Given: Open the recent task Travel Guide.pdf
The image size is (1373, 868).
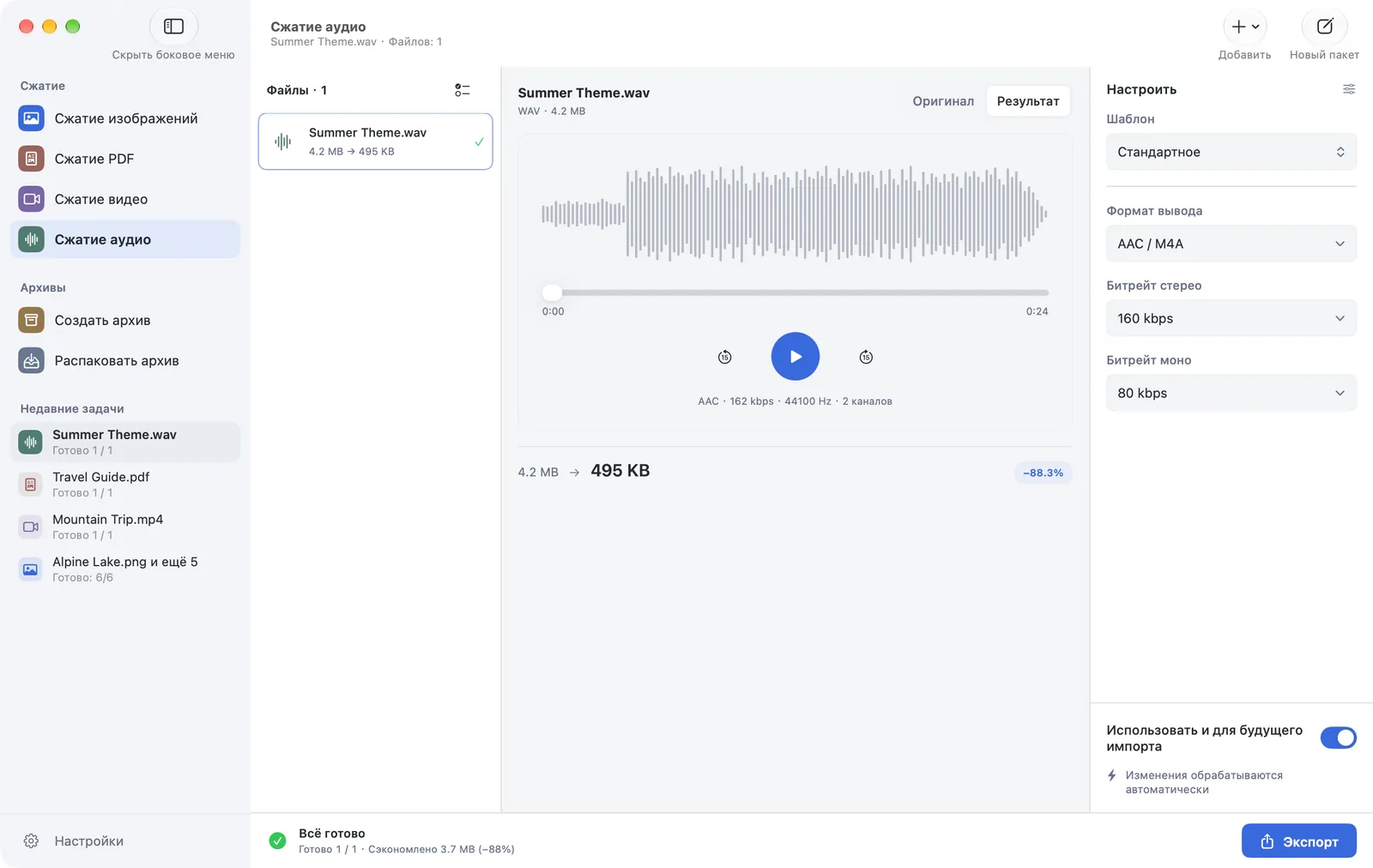Looking at the screenshot, I should (x=125, y=485).
